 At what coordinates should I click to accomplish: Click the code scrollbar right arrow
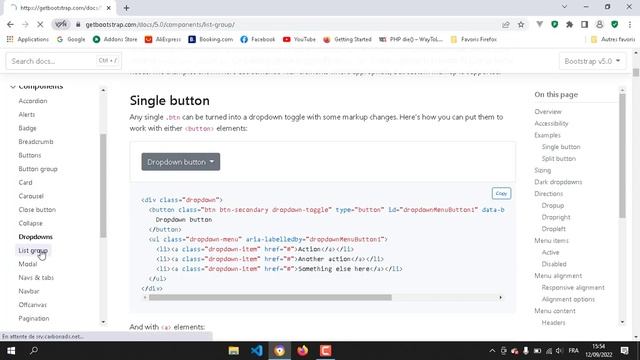(x=500, y=298)
